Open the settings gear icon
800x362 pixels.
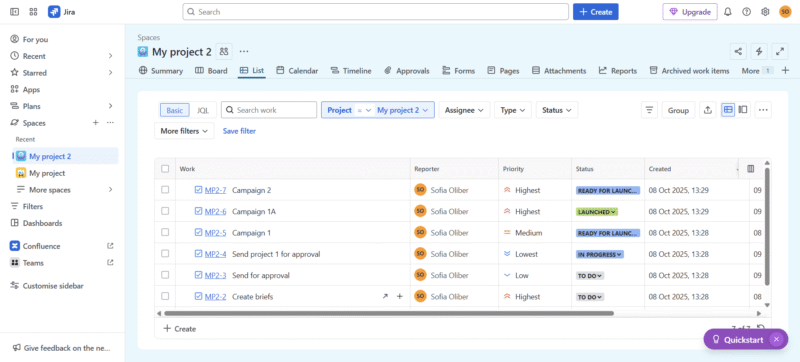[765, 12]
